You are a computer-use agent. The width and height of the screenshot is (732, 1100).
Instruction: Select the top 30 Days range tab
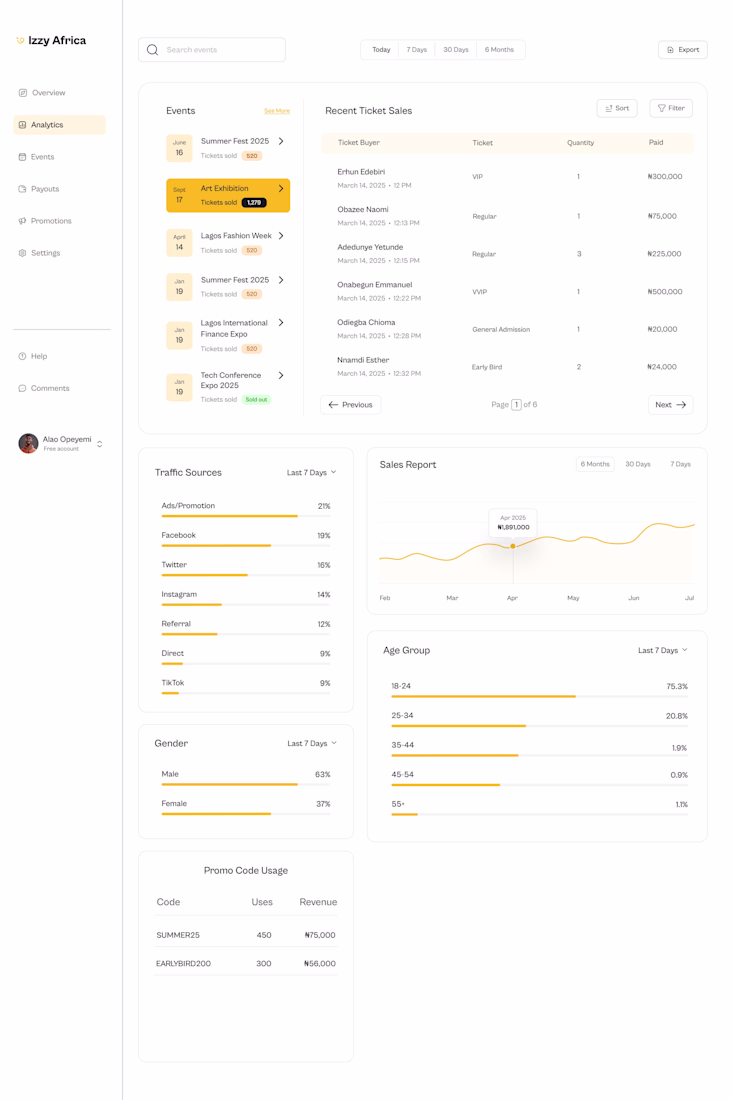(x=455, y=50)
